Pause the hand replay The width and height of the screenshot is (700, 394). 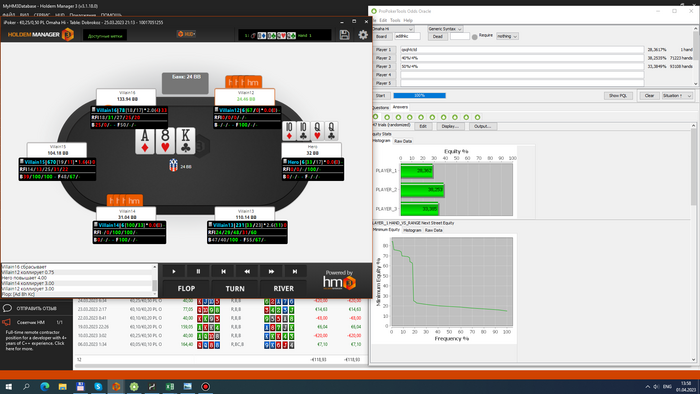[x=198, y=271]
